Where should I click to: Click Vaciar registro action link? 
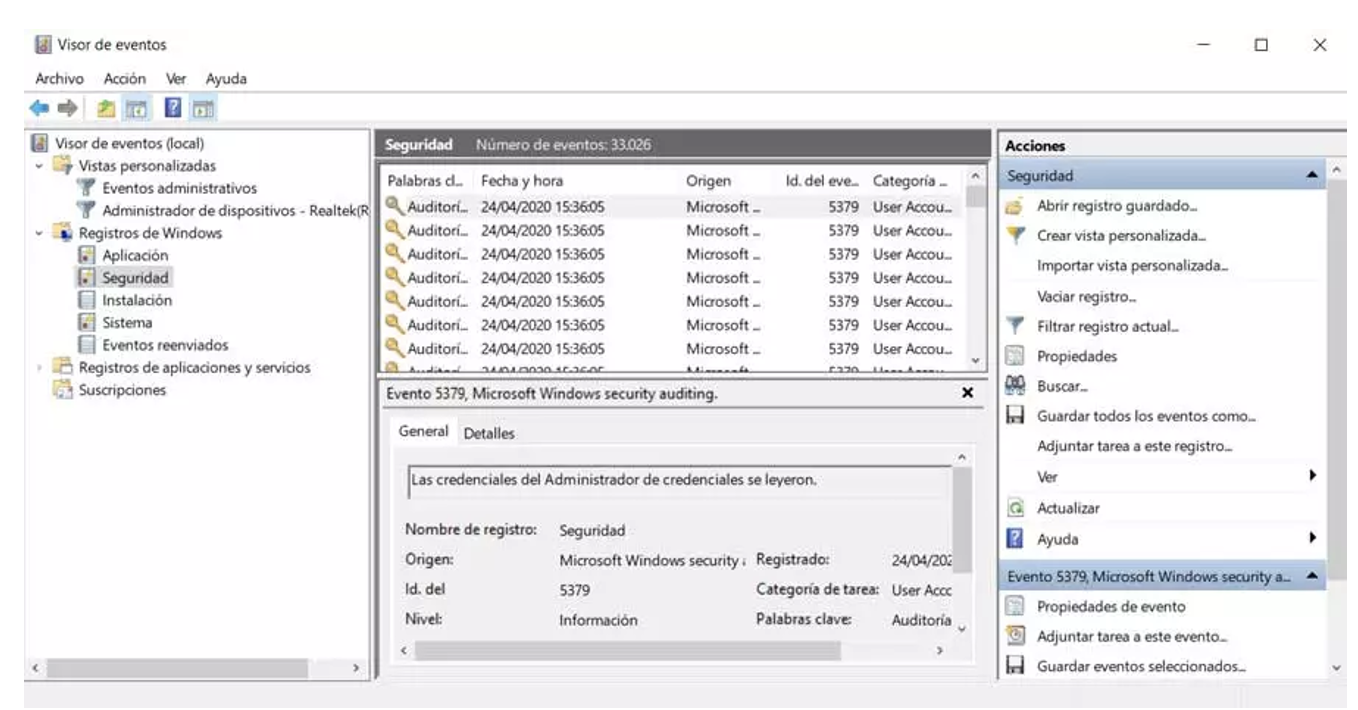tap(1086, 297)
